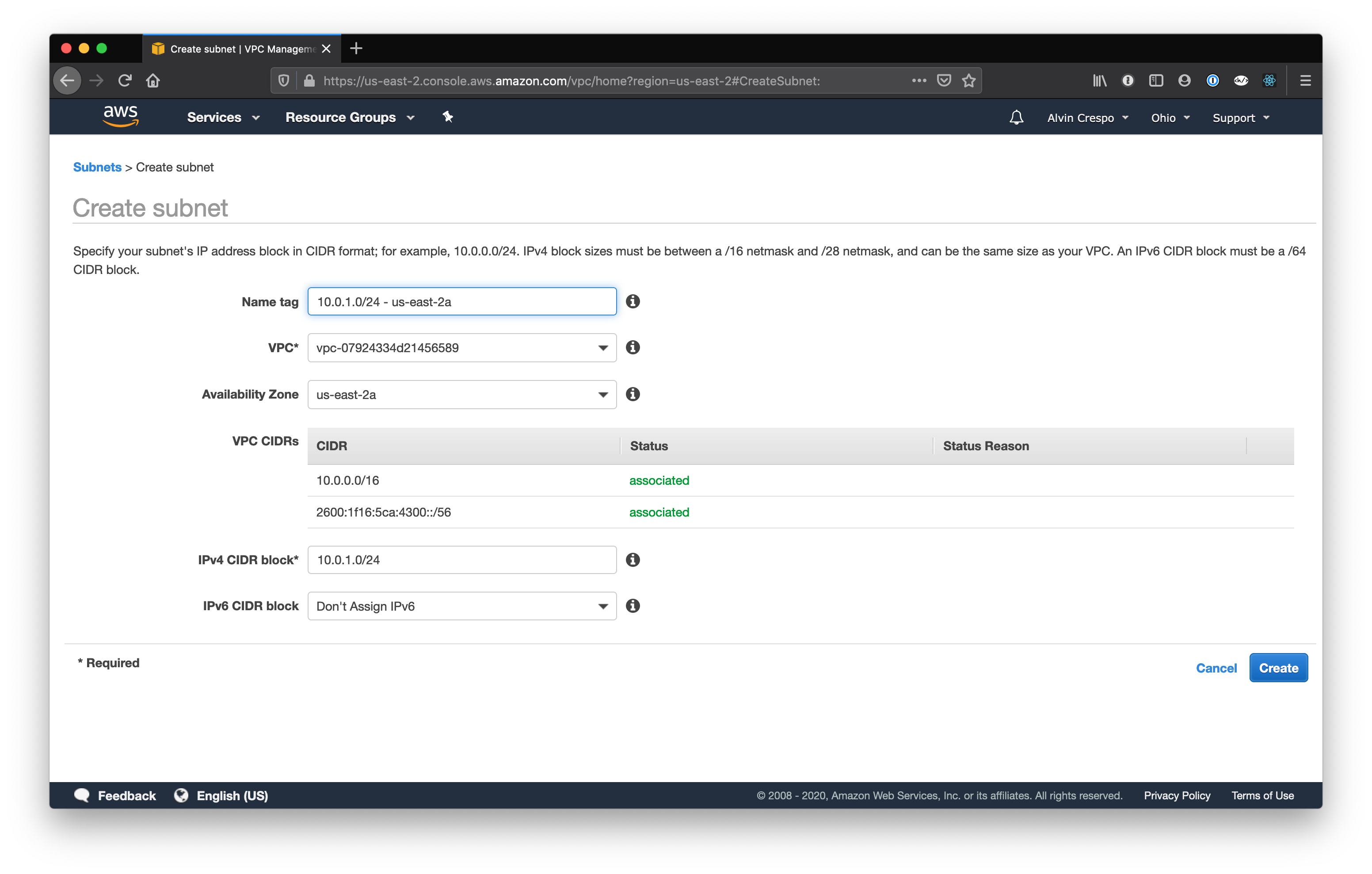
Task: Open the Firefox application menu (hamburger)
Action: pos(1305,80)
